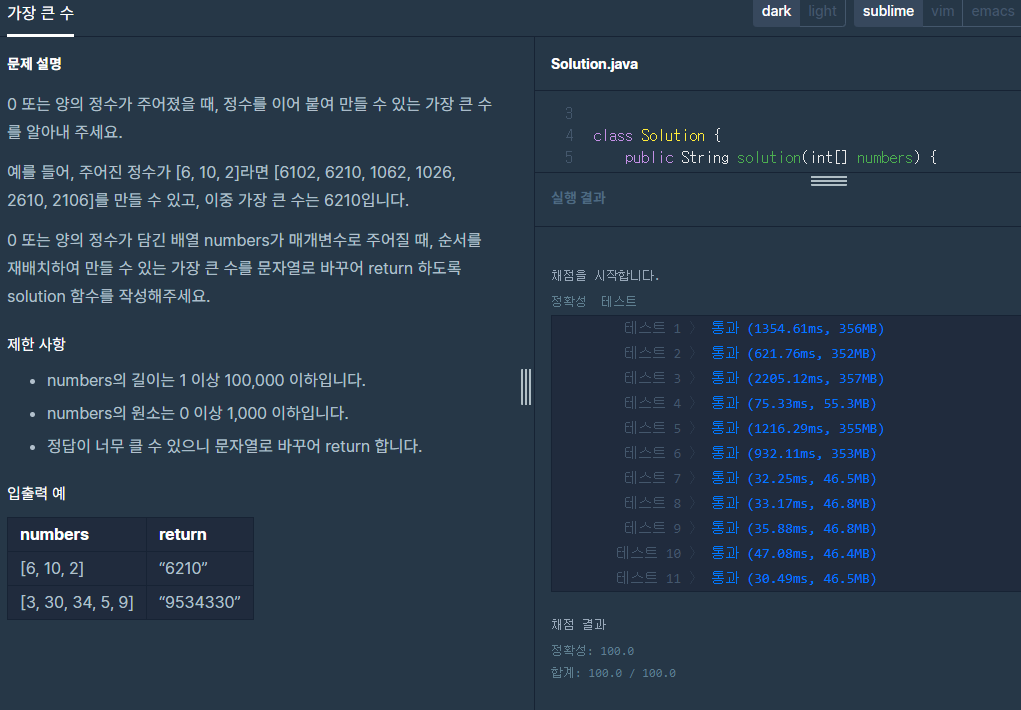Screen dimensions: 1021x710
Task: Click the numbers의 길이 constraint bullet
Action: (x=206, y=380)
